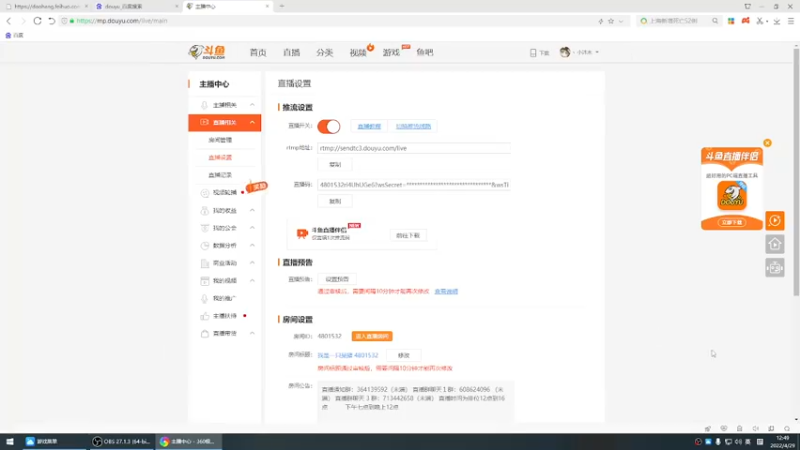
Task: Expand the 我的权益 section chevron
Action: tap(252, 210)
